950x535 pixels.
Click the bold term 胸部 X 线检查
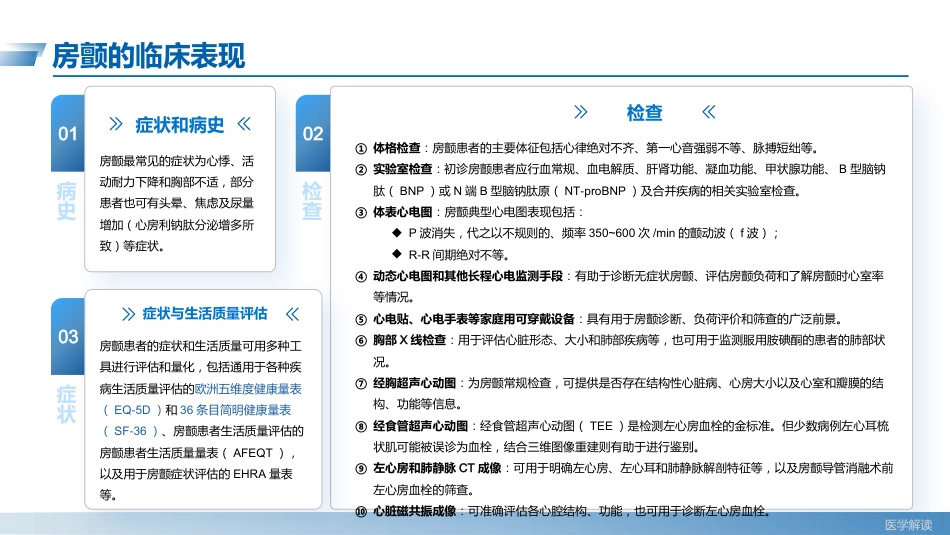coord(409,340)
